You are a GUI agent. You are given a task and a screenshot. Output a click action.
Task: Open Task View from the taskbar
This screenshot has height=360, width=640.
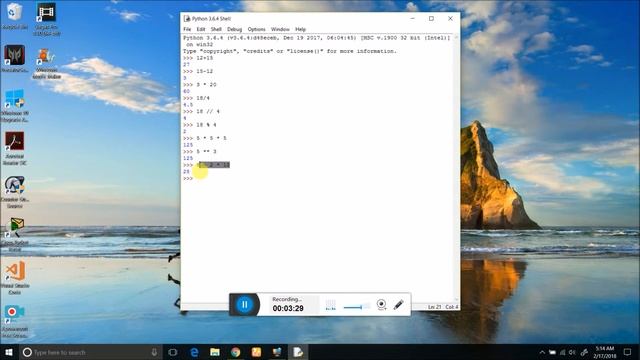173,352
